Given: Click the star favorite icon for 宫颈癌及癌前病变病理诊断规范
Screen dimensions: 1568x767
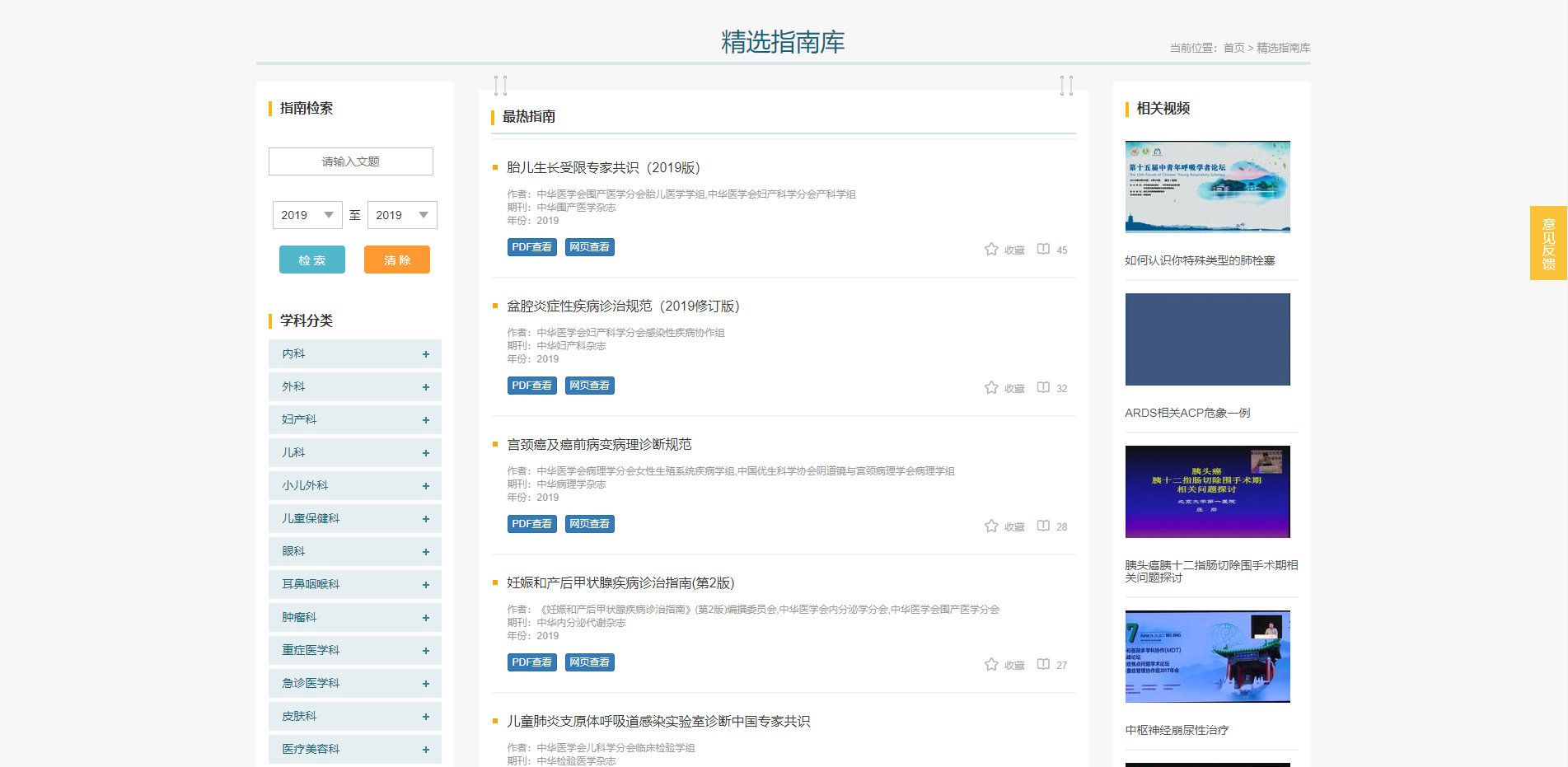Looking at the screenshot, I should (x=990, y=526).
